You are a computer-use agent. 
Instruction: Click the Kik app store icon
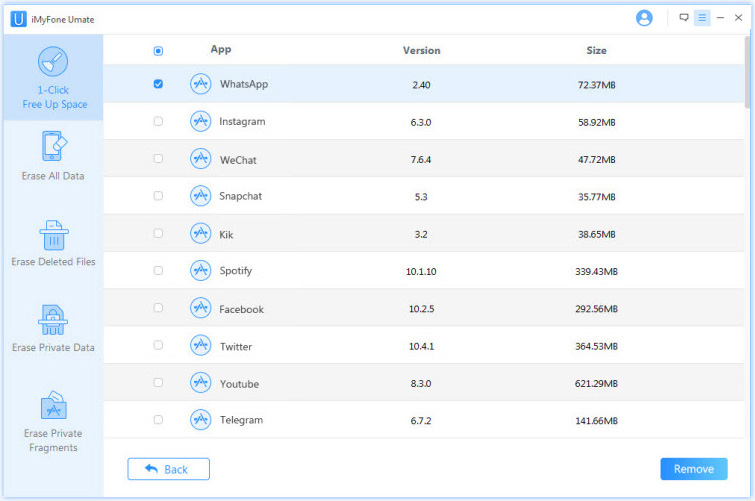[x=200, y=233]
